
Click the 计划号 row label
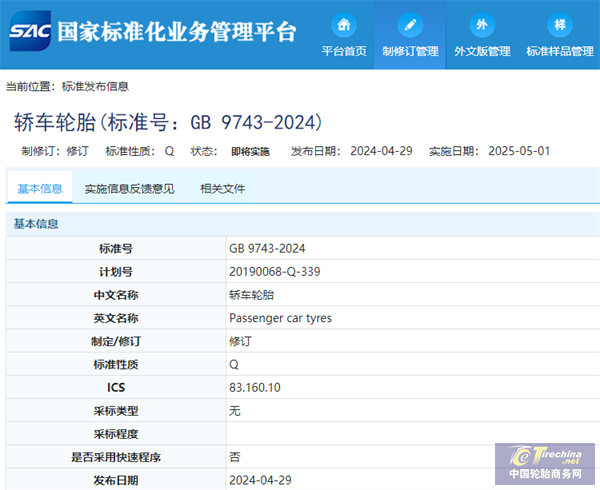tap(116, 272)
